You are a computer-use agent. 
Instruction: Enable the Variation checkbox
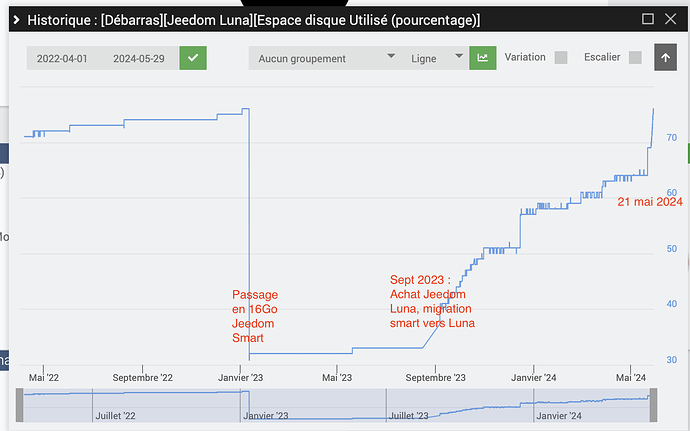tap(561, 58)
